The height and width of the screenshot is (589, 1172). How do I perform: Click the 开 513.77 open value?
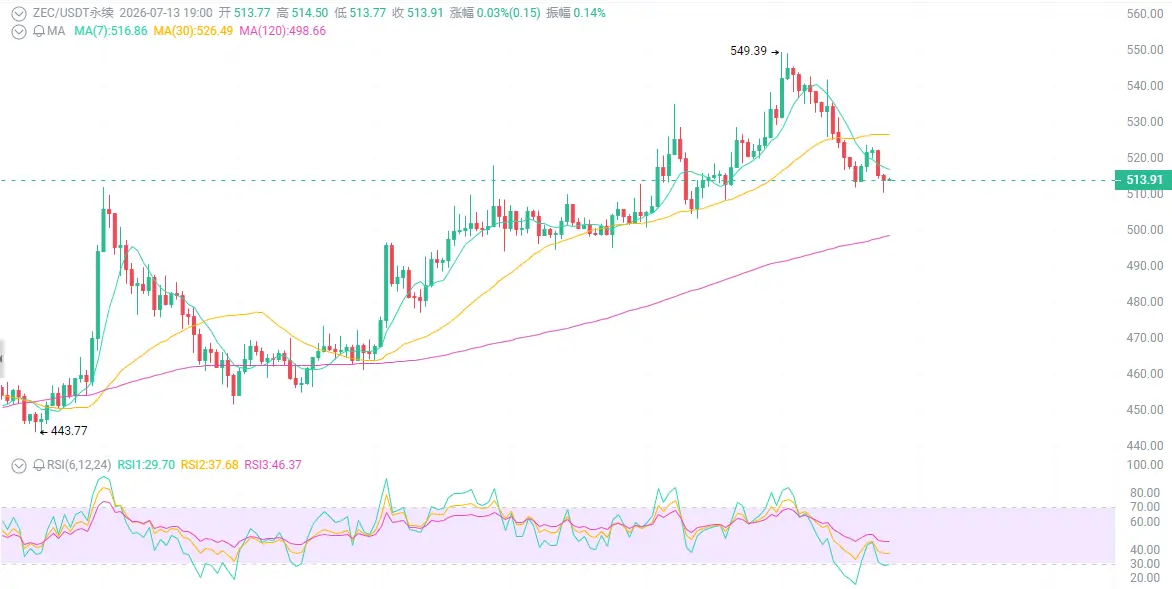point(244,13)
